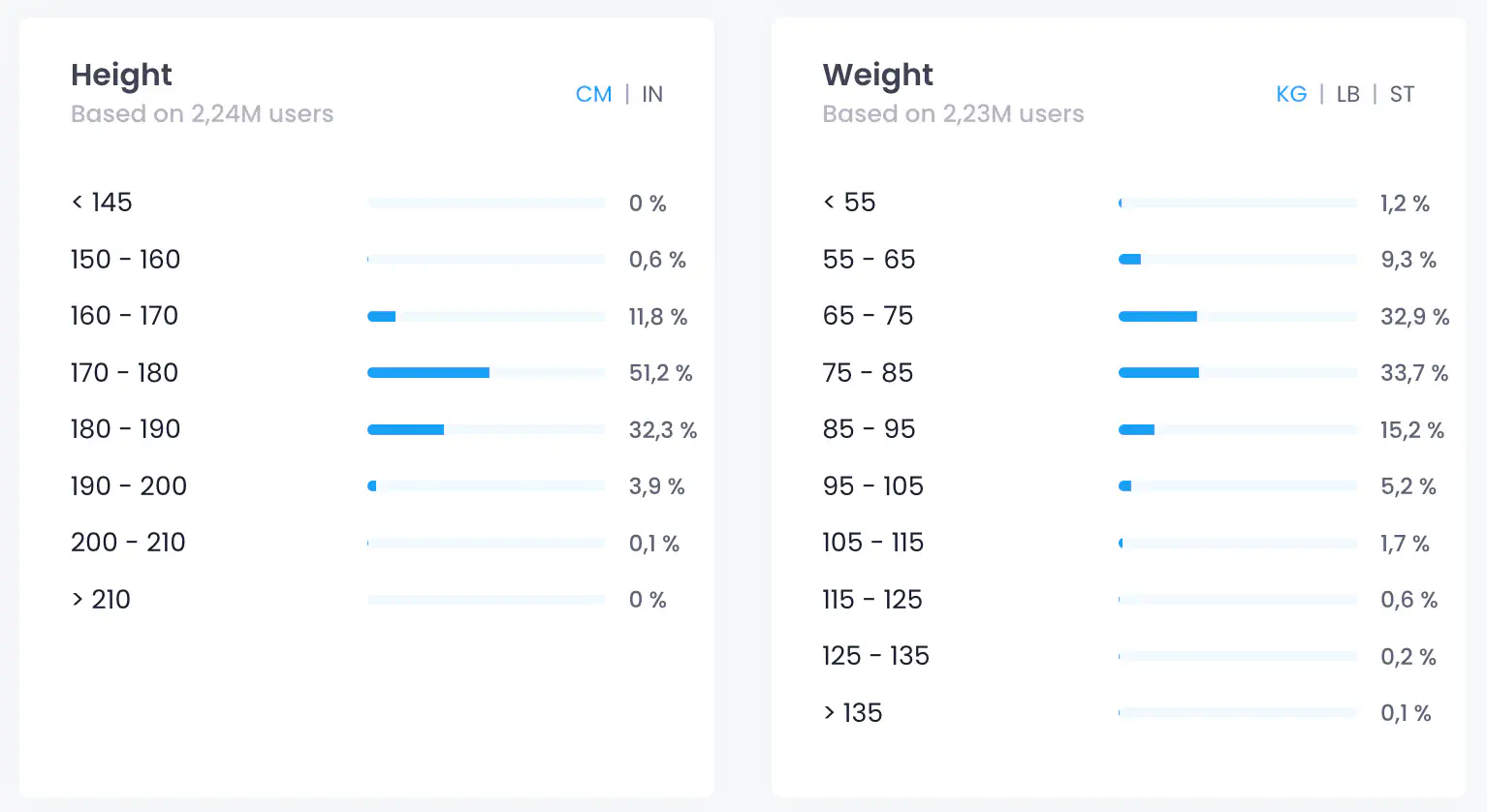Select ST weight unit
The image size is (1487, 812).
(x=1402, y=94)
